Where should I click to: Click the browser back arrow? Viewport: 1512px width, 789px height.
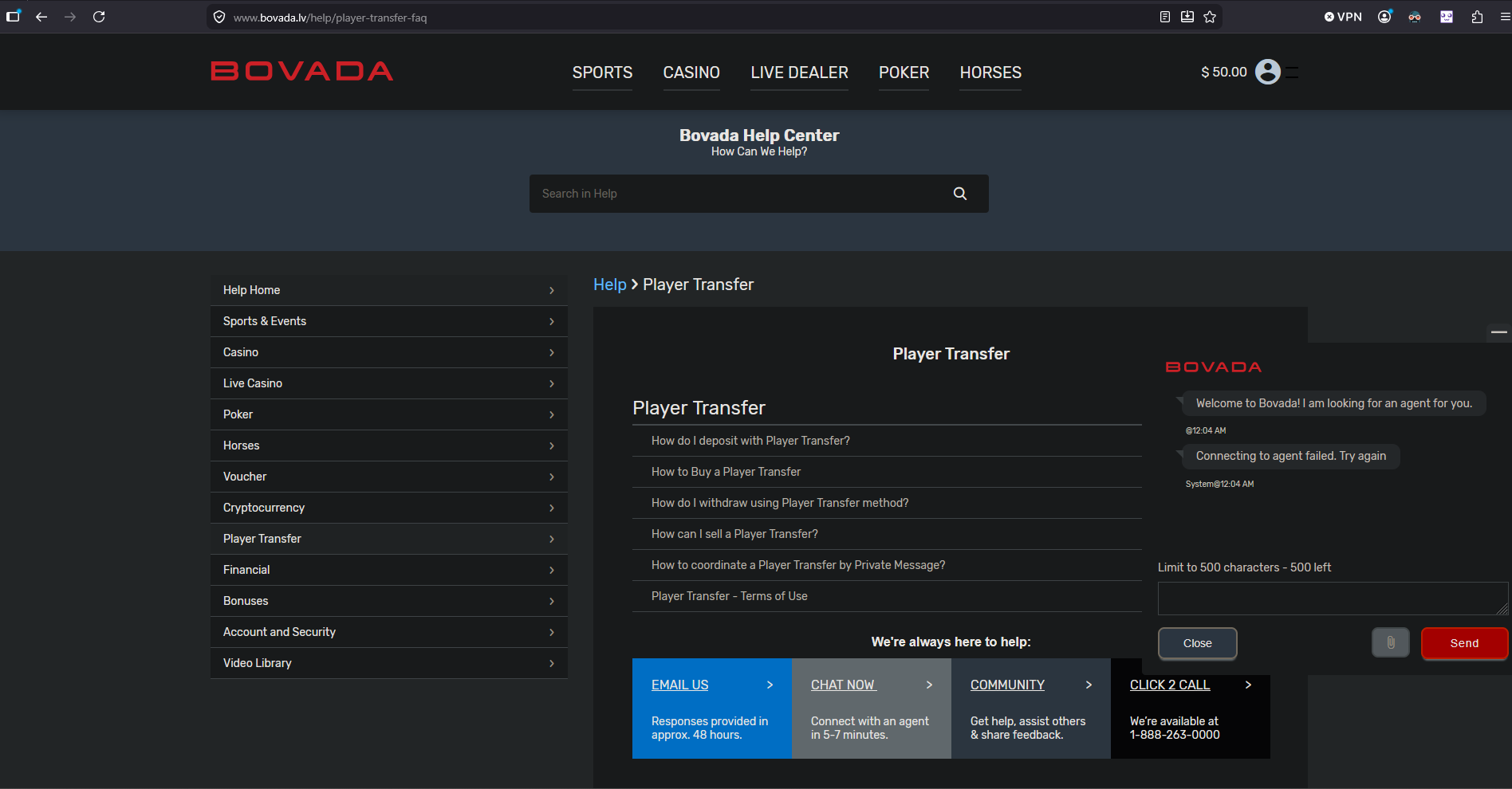(41, 17)
